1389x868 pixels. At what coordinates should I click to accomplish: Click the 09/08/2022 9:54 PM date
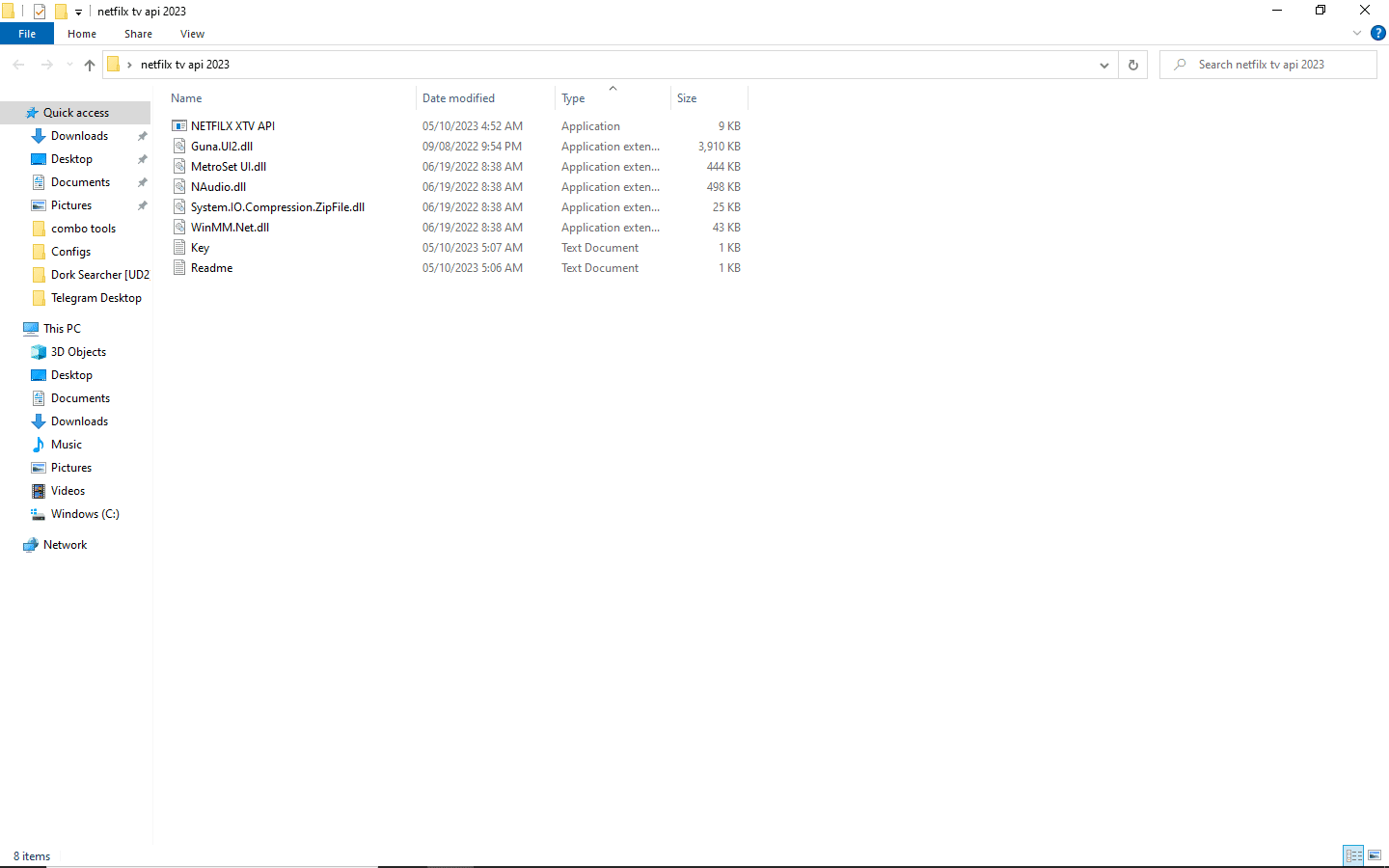(472, 147)
